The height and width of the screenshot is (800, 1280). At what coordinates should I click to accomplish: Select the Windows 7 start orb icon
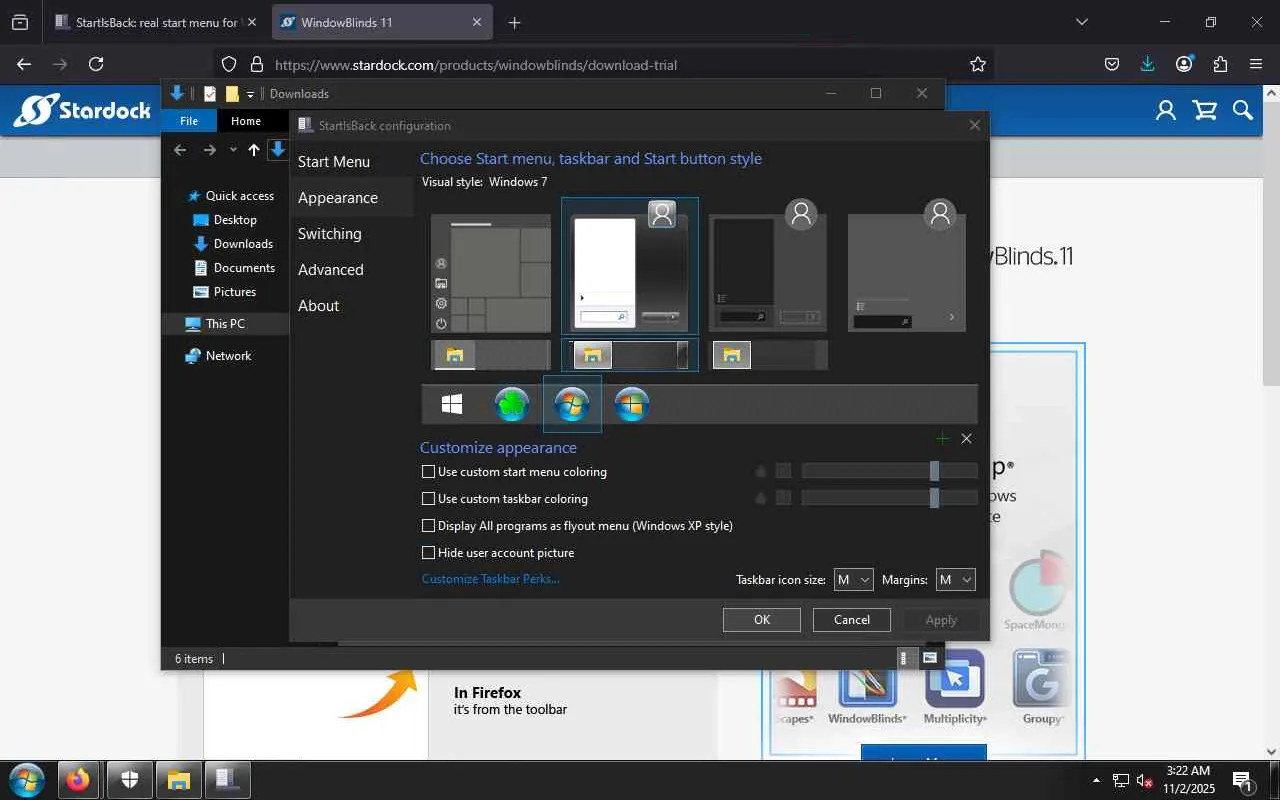572,404
